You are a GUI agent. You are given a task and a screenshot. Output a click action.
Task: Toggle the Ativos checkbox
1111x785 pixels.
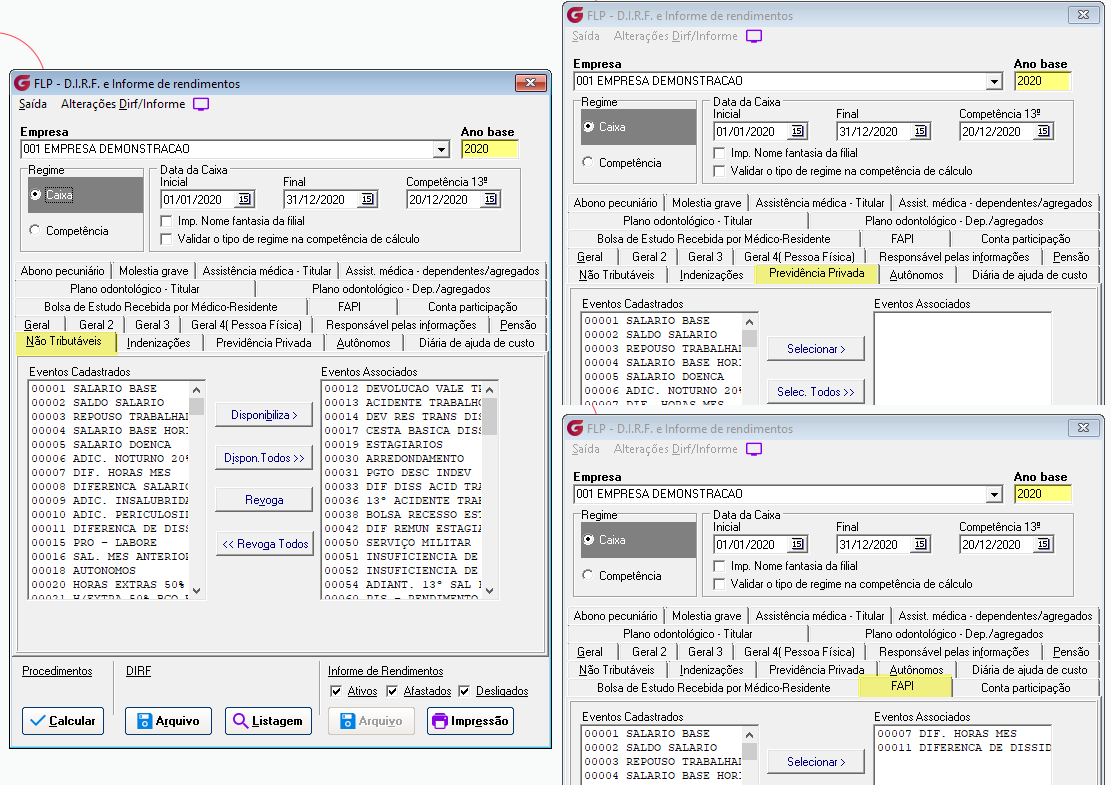click(336, 691)
